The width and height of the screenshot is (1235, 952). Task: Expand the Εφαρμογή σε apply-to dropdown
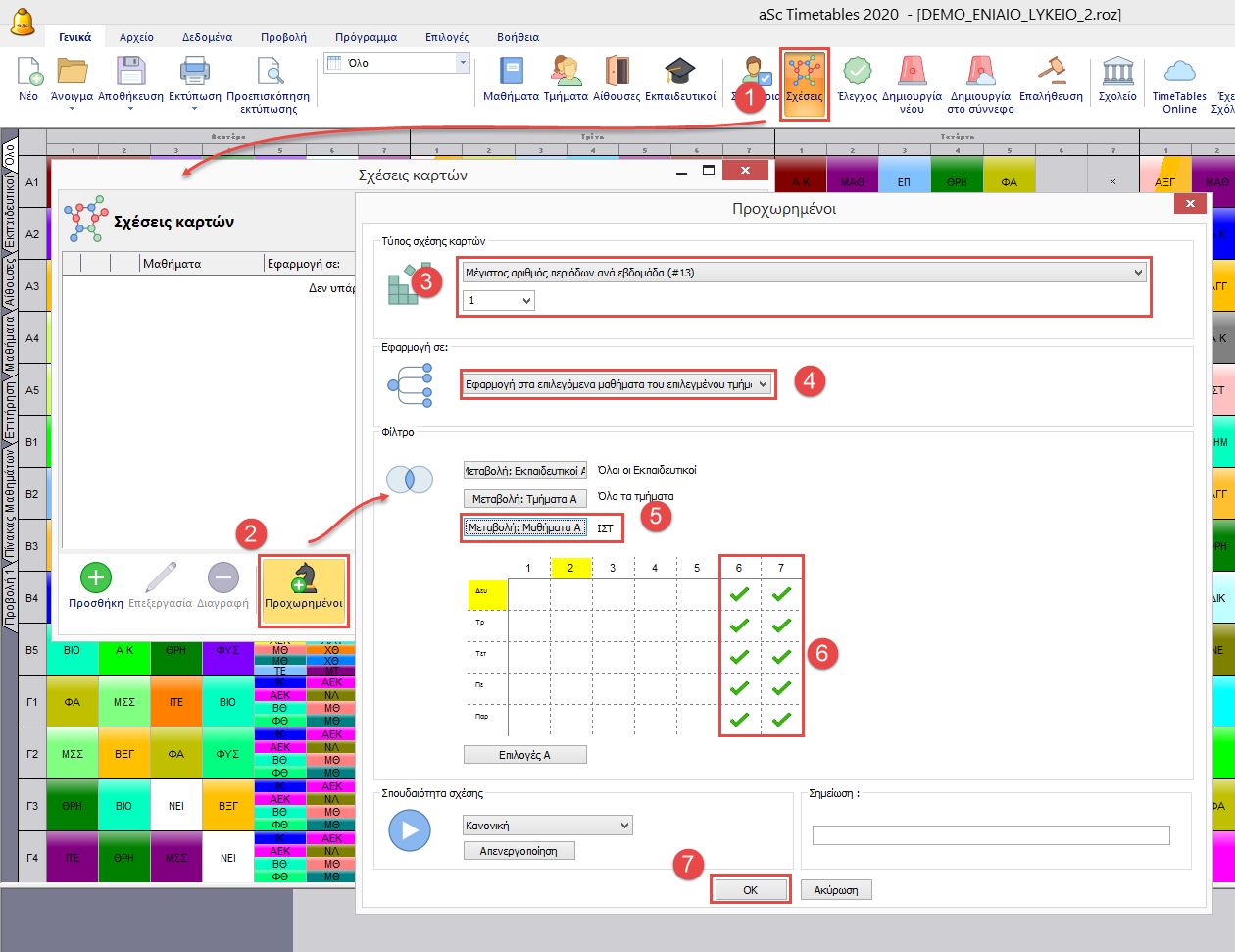pyautogui.click(x=617, y=384)
